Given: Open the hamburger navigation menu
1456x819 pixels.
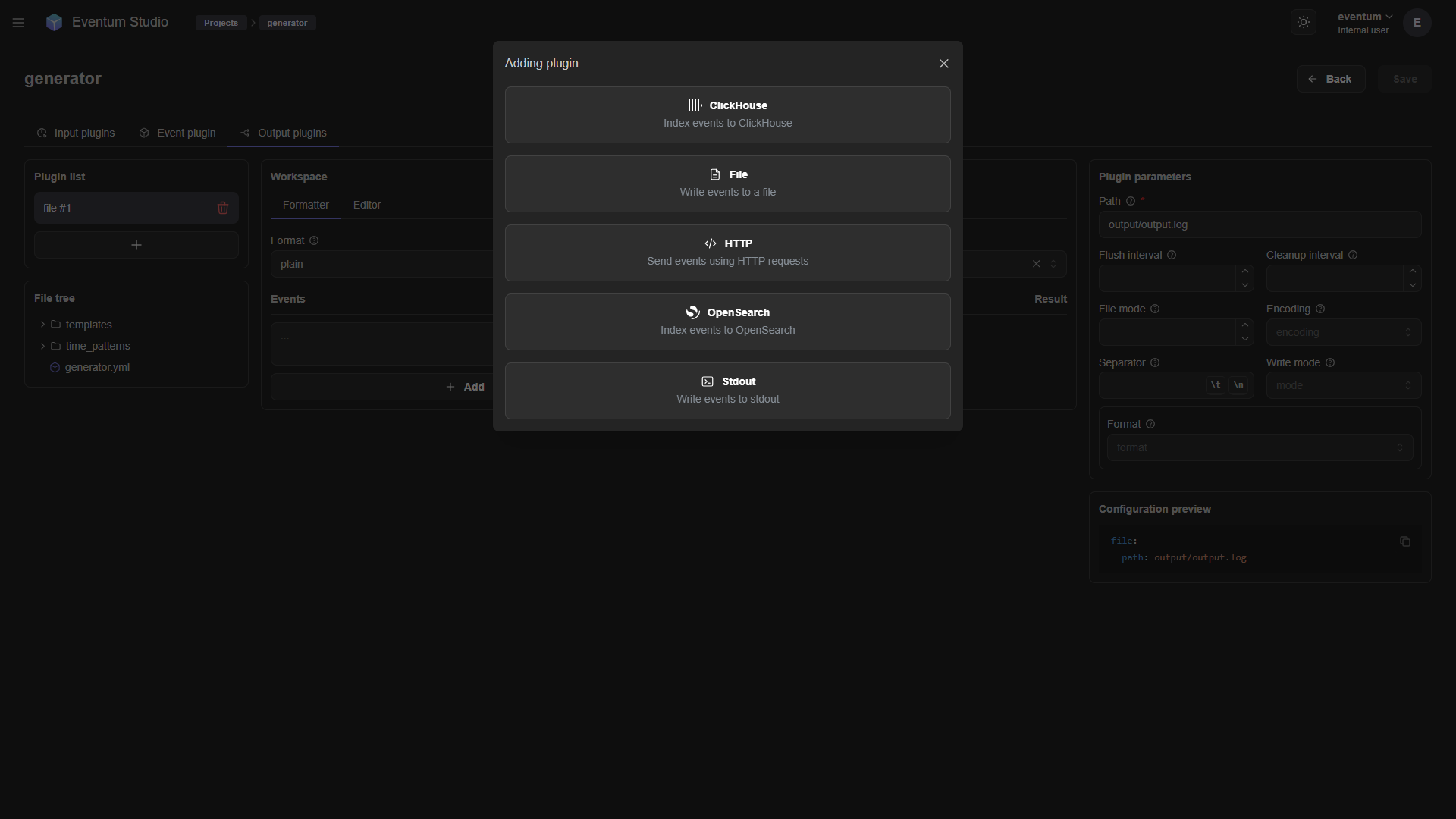Looking at the screenshot, I should point(18,23).
